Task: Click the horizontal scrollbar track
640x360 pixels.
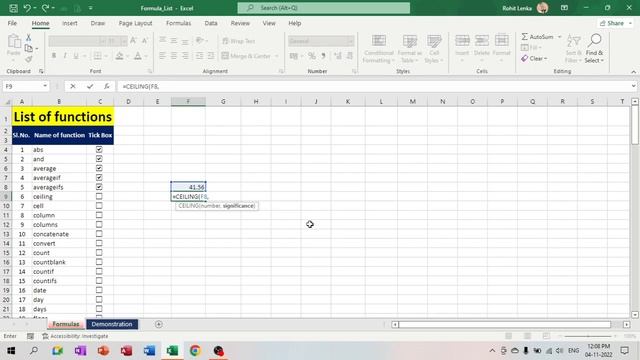Action: coord(504,324)
